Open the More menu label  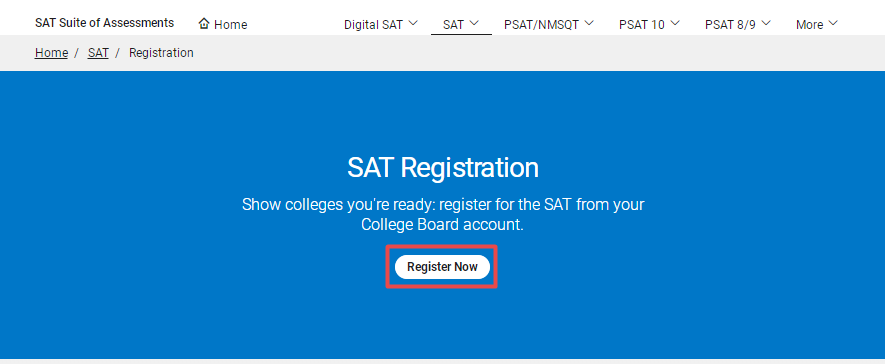pos(809,24)
